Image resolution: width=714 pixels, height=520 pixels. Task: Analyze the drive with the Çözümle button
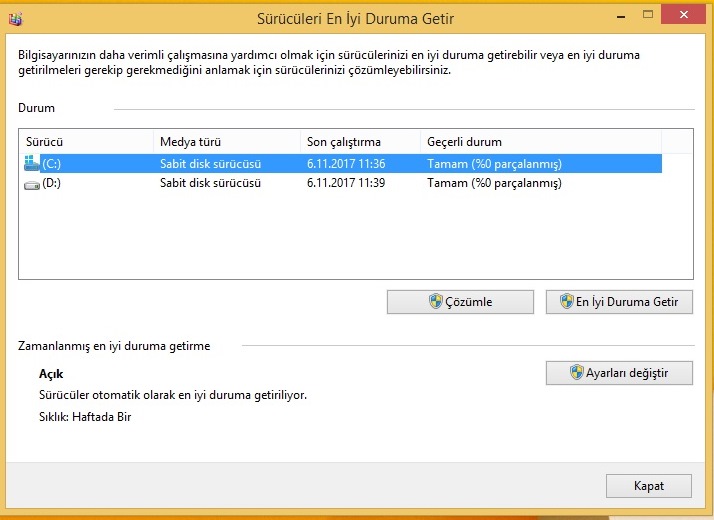tap(460, 302)
